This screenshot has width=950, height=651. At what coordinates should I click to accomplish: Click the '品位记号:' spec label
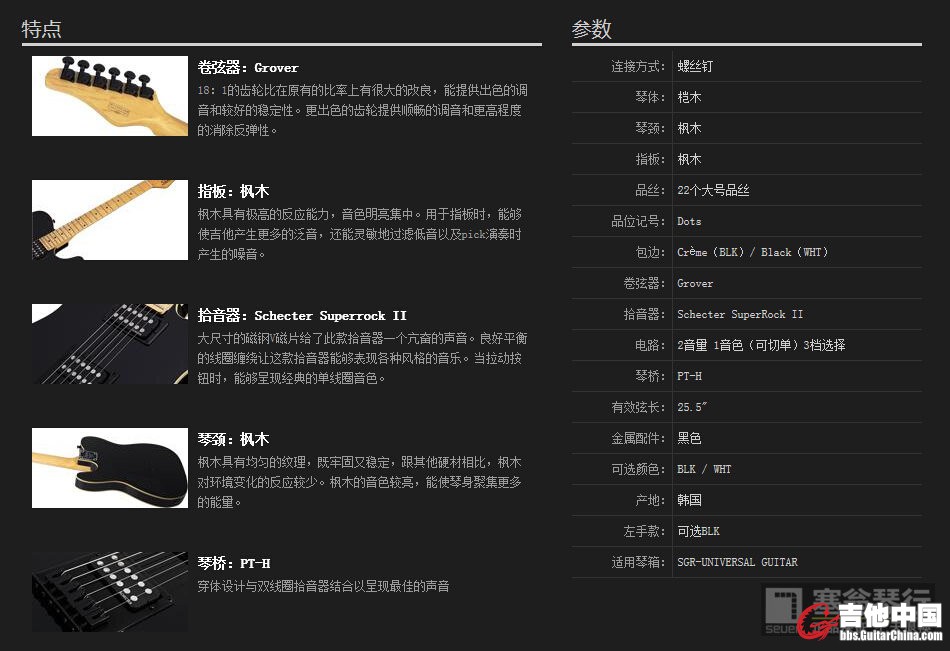click(638, 221)
